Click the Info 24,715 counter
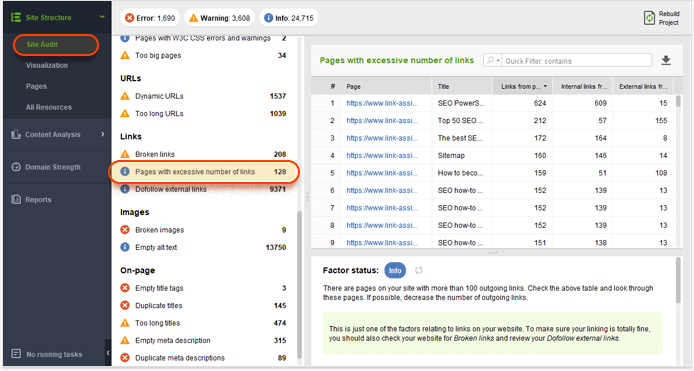 pyautogui.click(x=289, y=18)
